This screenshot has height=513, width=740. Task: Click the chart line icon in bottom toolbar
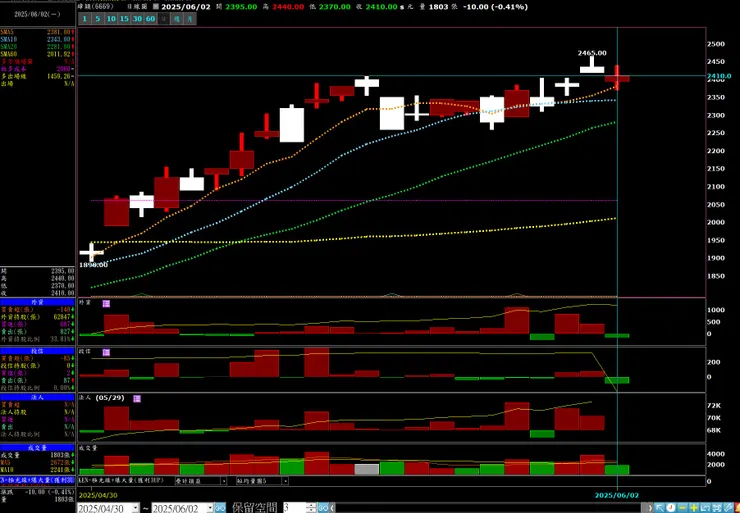coord(705,508)
